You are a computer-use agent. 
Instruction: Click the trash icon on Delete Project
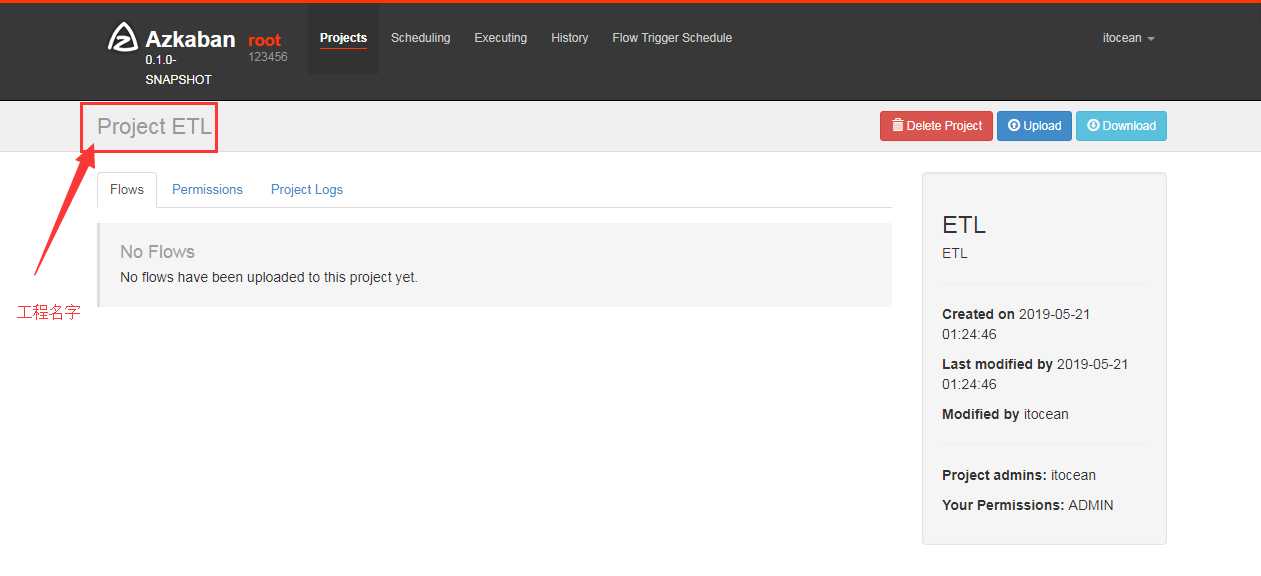[897, 125]
